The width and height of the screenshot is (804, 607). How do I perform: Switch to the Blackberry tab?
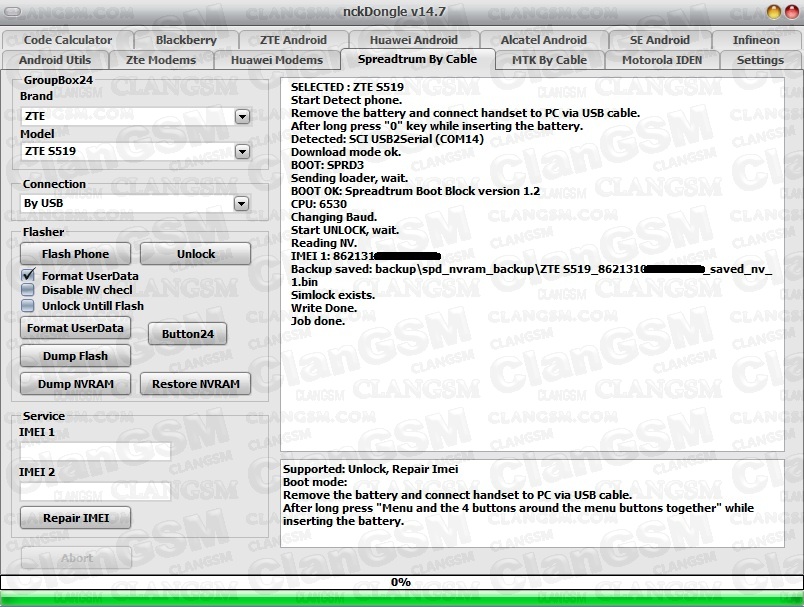coord(186,40)
